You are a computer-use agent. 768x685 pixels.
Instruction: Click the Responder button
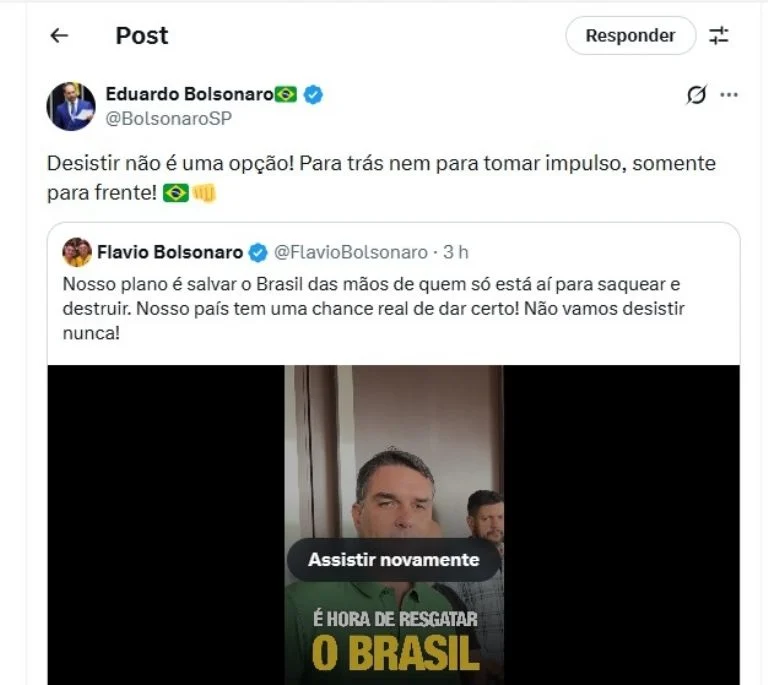pos(630,35)
